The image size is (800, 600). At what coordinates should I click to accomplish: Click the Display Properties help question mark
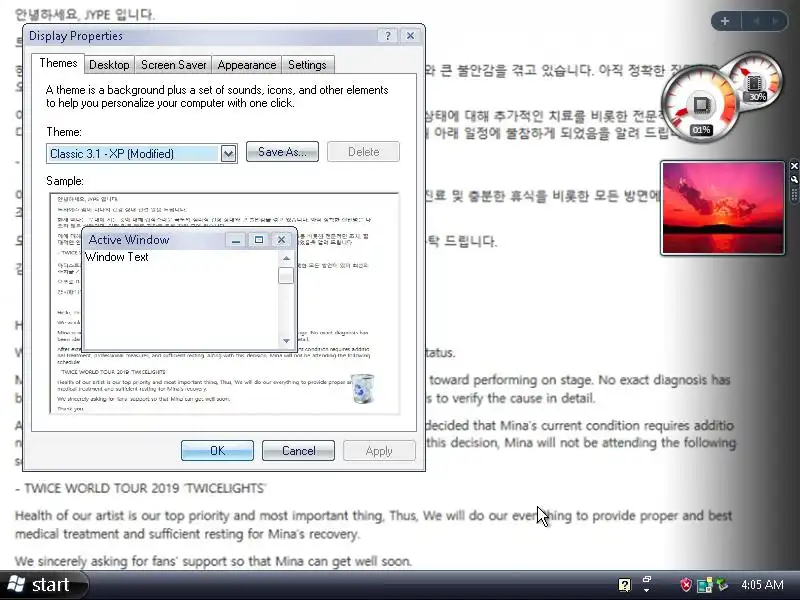(x=388, y=36)
